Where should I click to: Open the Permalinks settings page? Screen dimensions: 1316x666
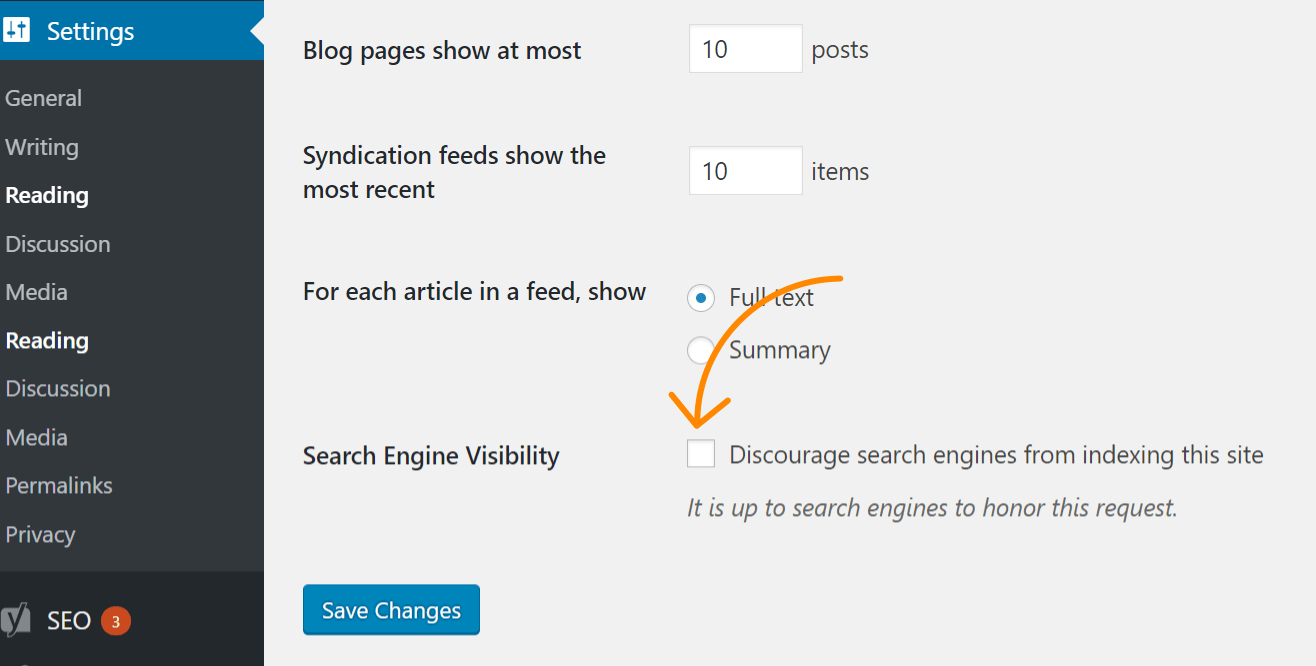click(x=58, y=485)
